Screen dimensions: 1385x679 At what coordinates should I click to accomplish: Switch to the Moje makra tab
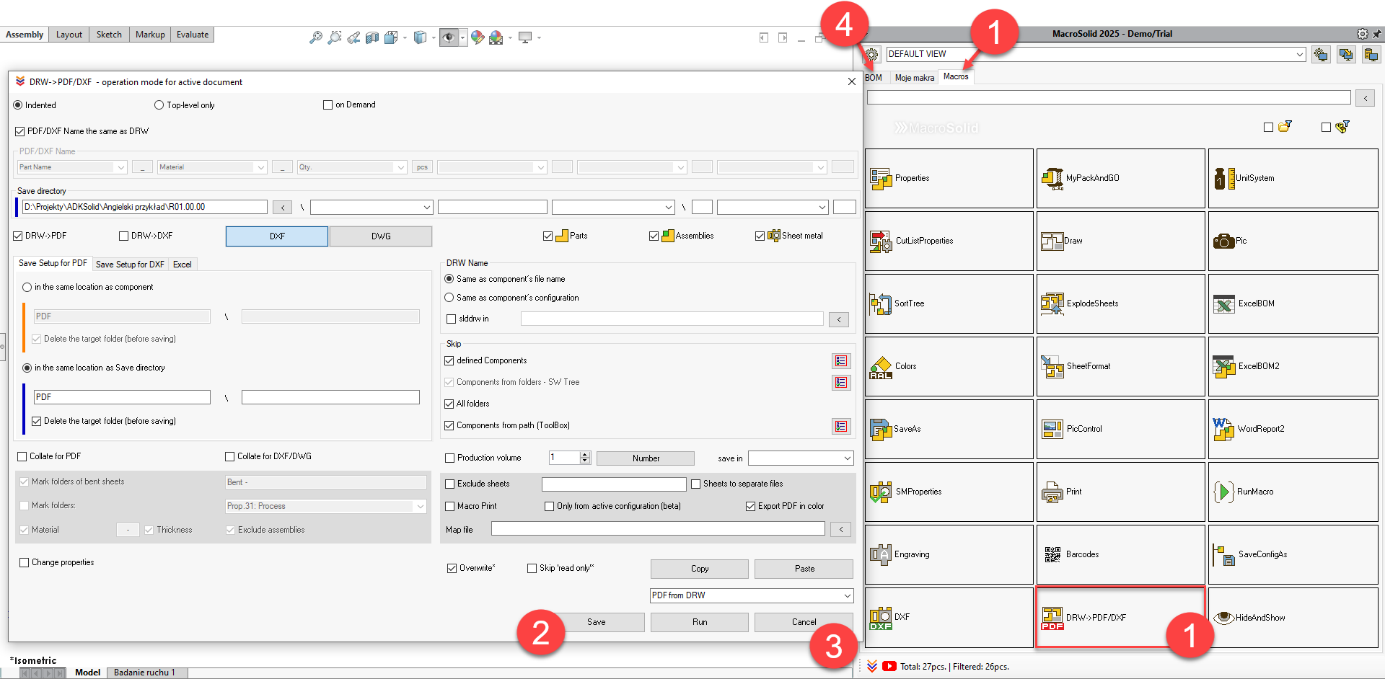pyautogui.click(x=915, y=77)
